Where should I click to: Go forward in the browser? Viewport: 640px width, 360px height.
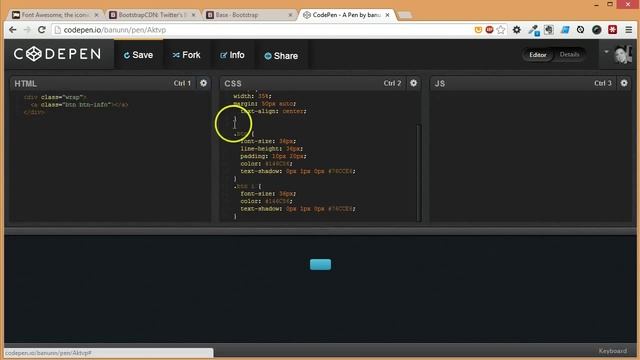[x=27, y=30]
